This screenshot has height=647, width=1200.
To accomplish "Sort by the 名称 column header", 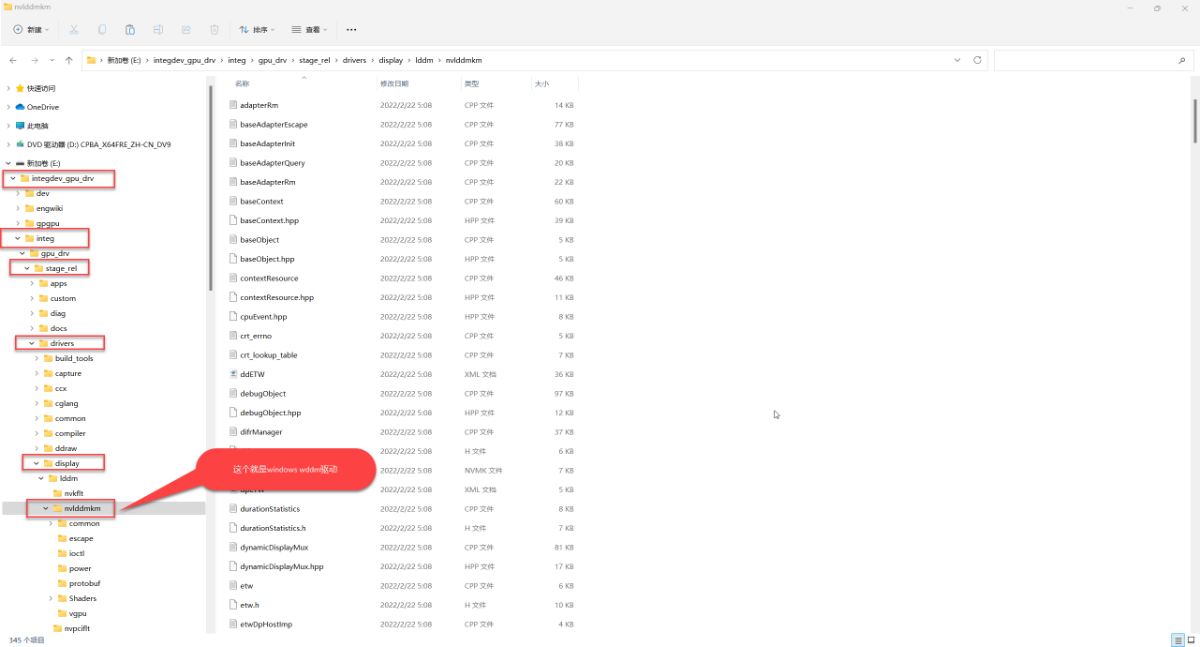I will (x=242, y=84).
